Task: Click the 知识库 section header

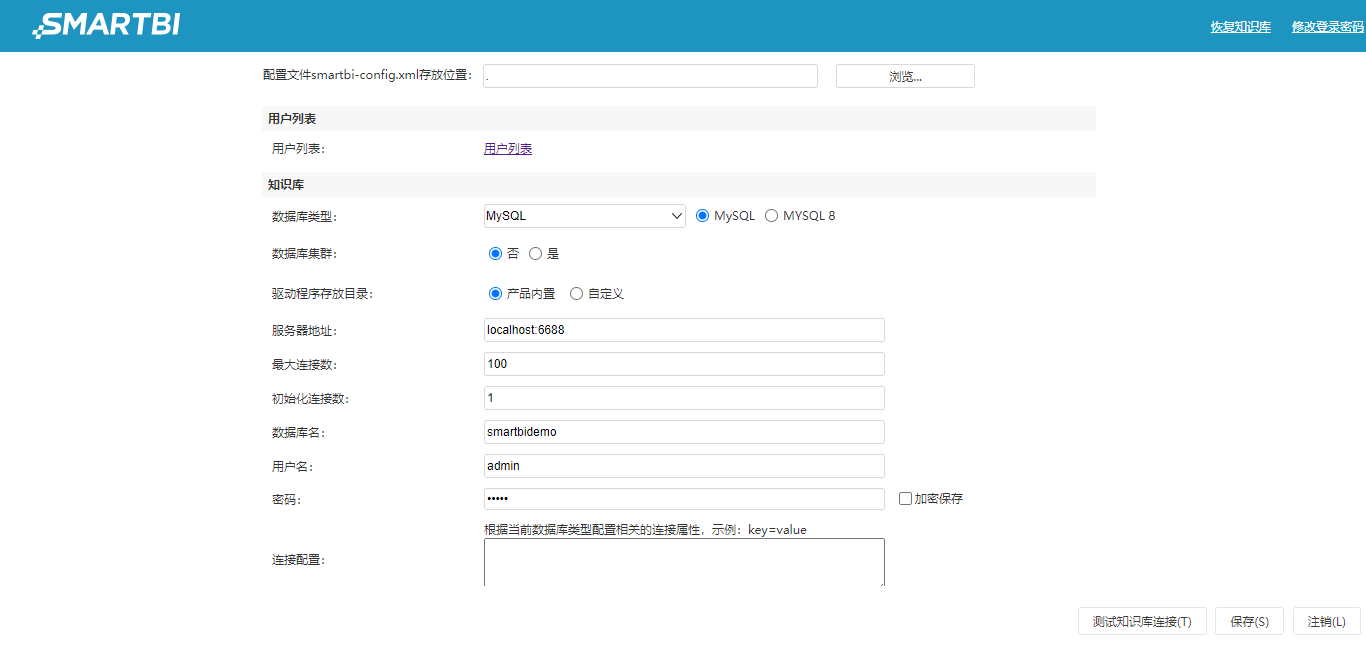Action: [679, 185]
